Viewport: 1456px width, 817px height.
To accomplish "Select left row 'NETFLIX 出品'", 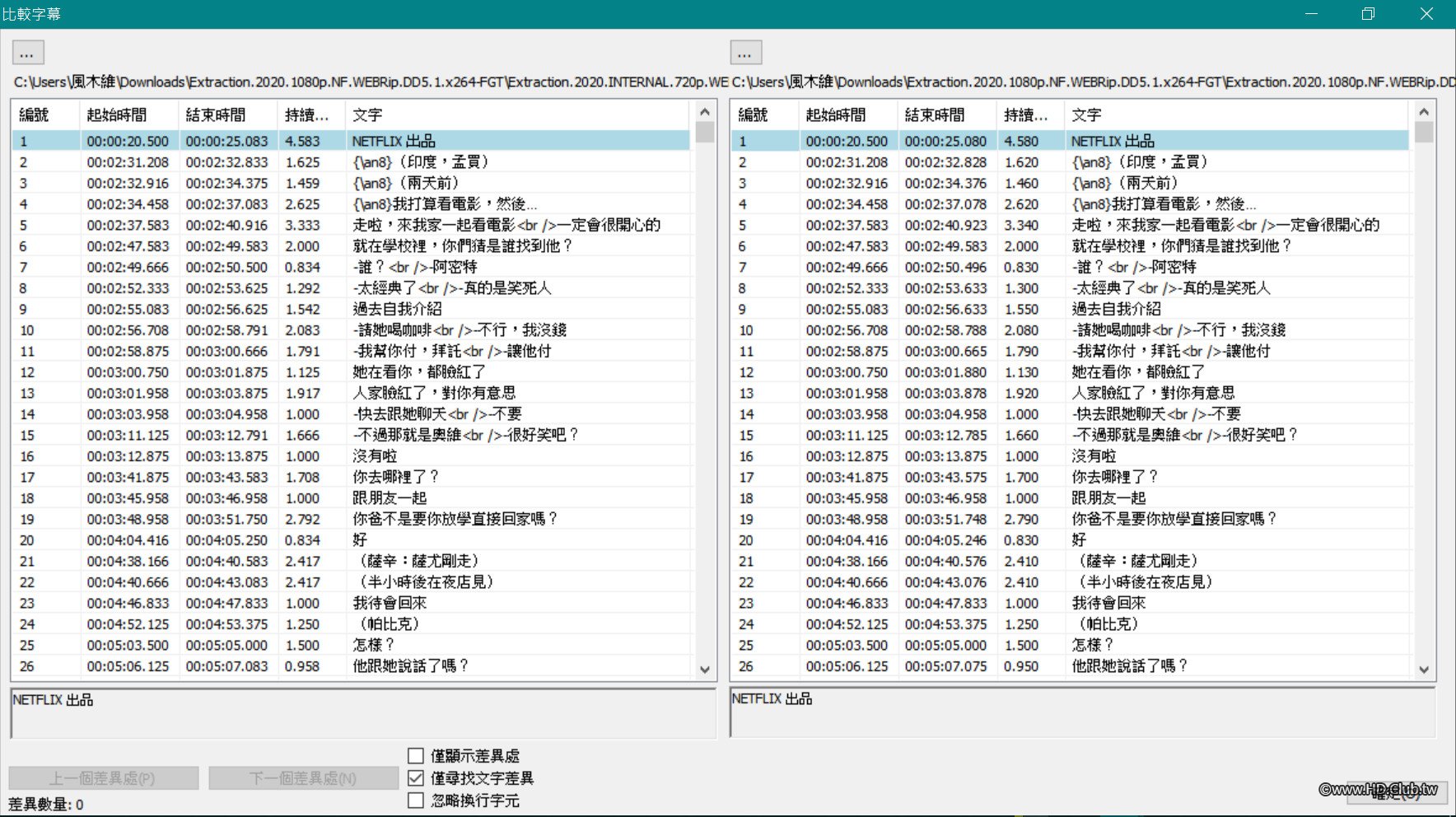I will (x=351, y=141).
